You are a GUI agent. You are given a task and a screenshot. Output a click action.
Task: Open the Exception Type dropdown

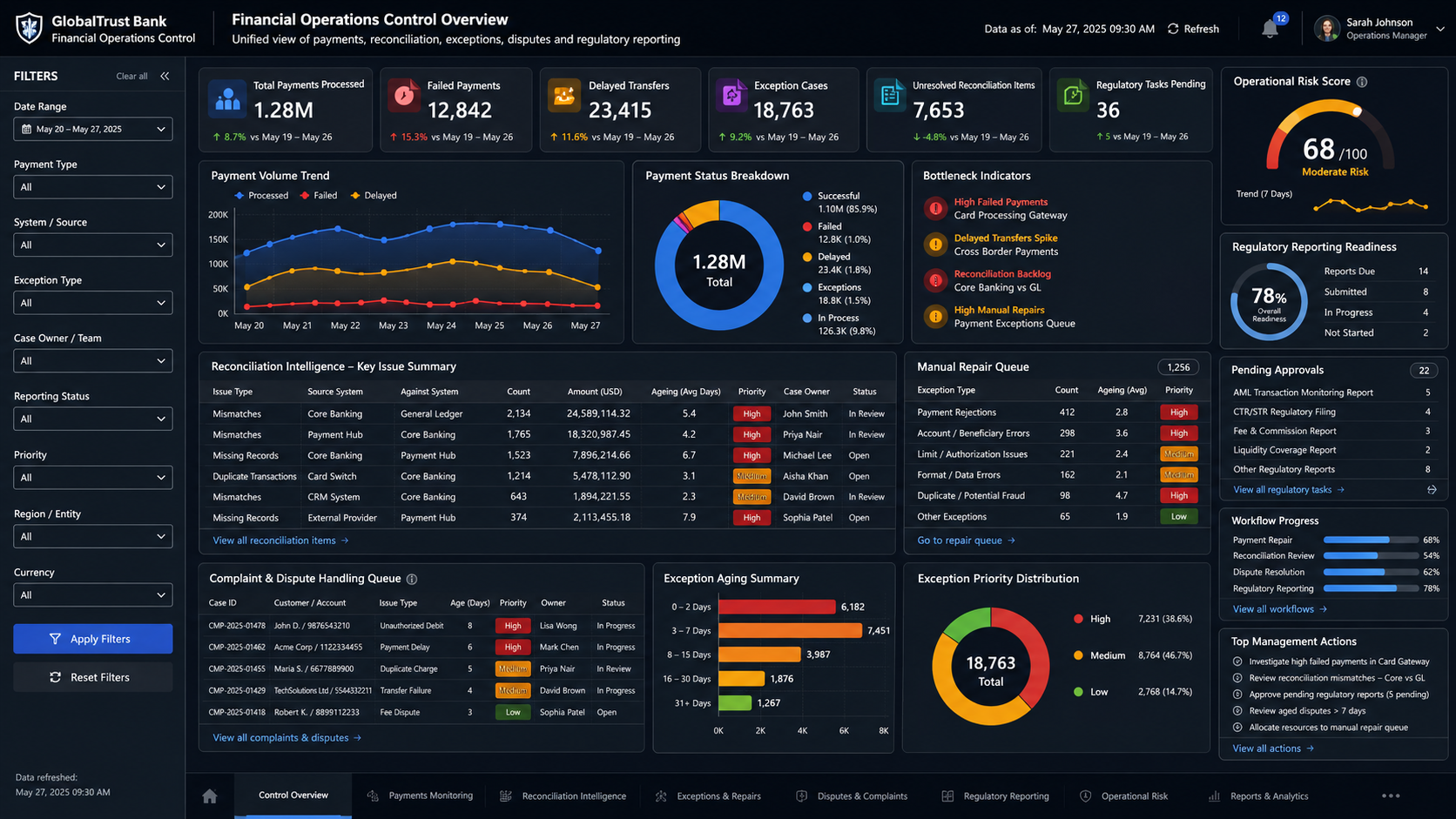93,303
